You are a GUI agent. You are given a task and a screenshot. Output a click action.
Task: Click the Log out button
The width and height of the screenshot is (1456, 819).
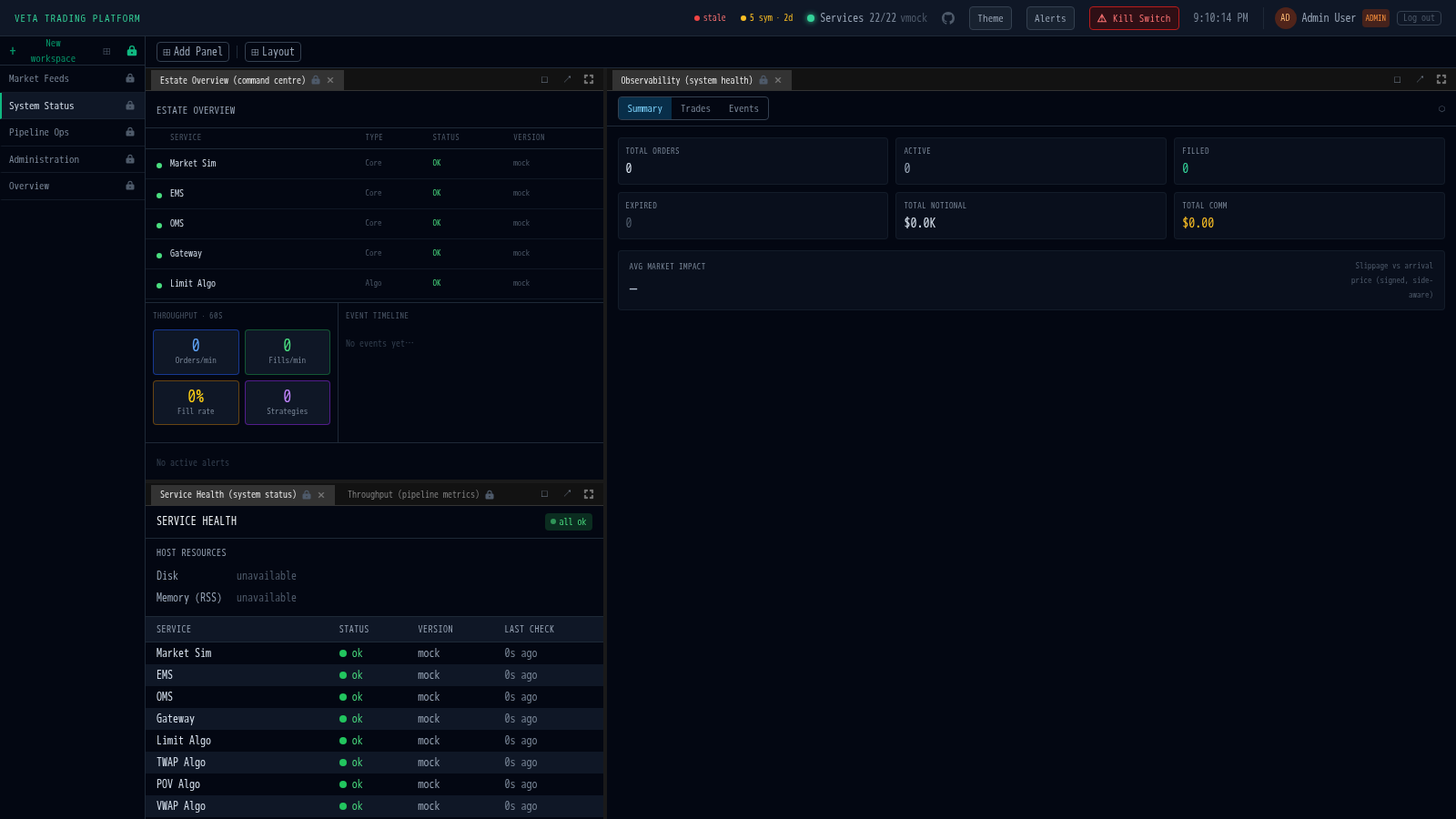pos(1419,18)
